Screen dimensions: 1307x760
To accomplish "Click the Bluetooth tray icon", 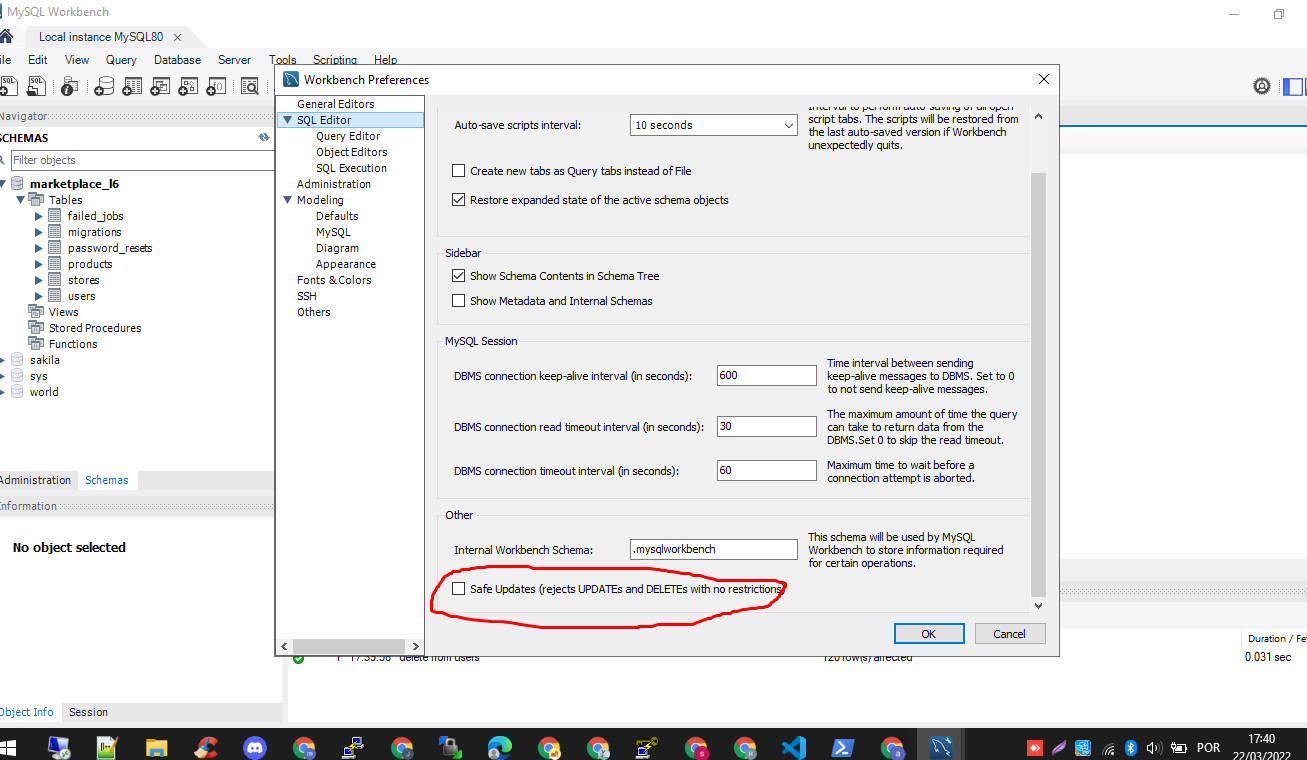I will [1132, 747].
